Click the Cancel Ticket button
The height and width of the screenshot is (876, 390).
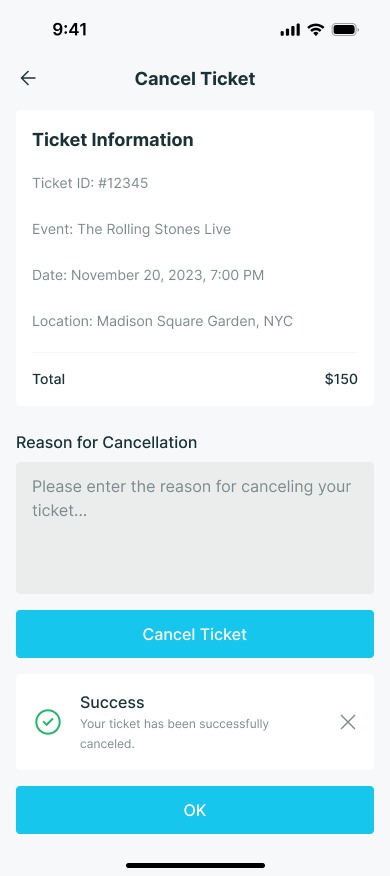(x=194, y=634)
